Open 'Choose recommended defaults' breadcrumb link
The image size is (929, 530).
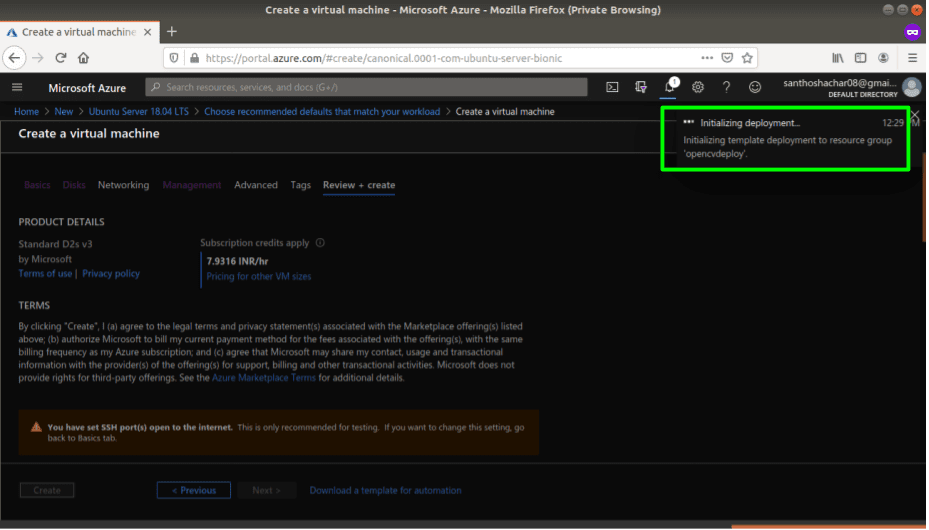tap(322, 111)
